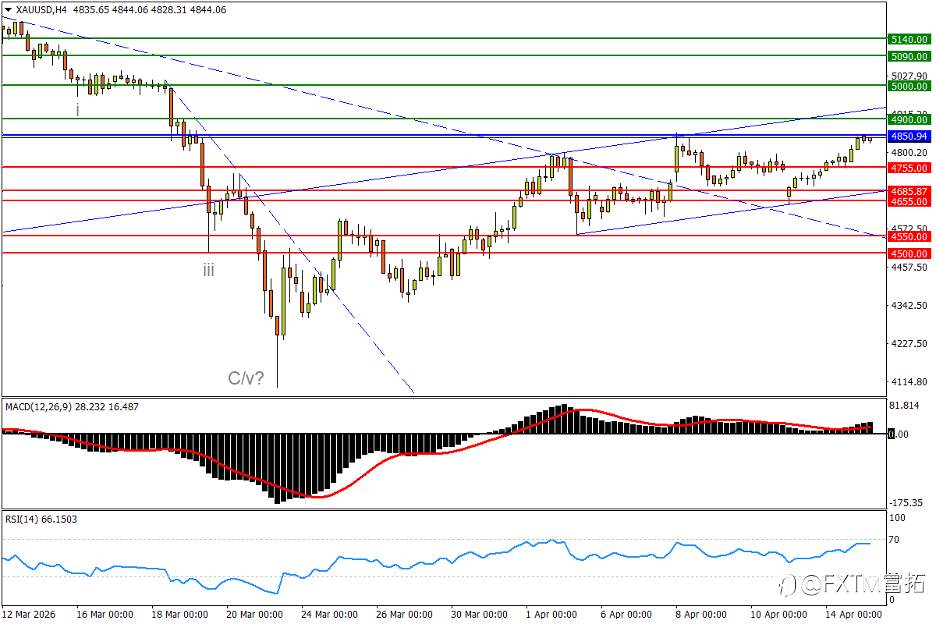Click the 1 Apr 00:00 date label

click(x=551, y=614)
